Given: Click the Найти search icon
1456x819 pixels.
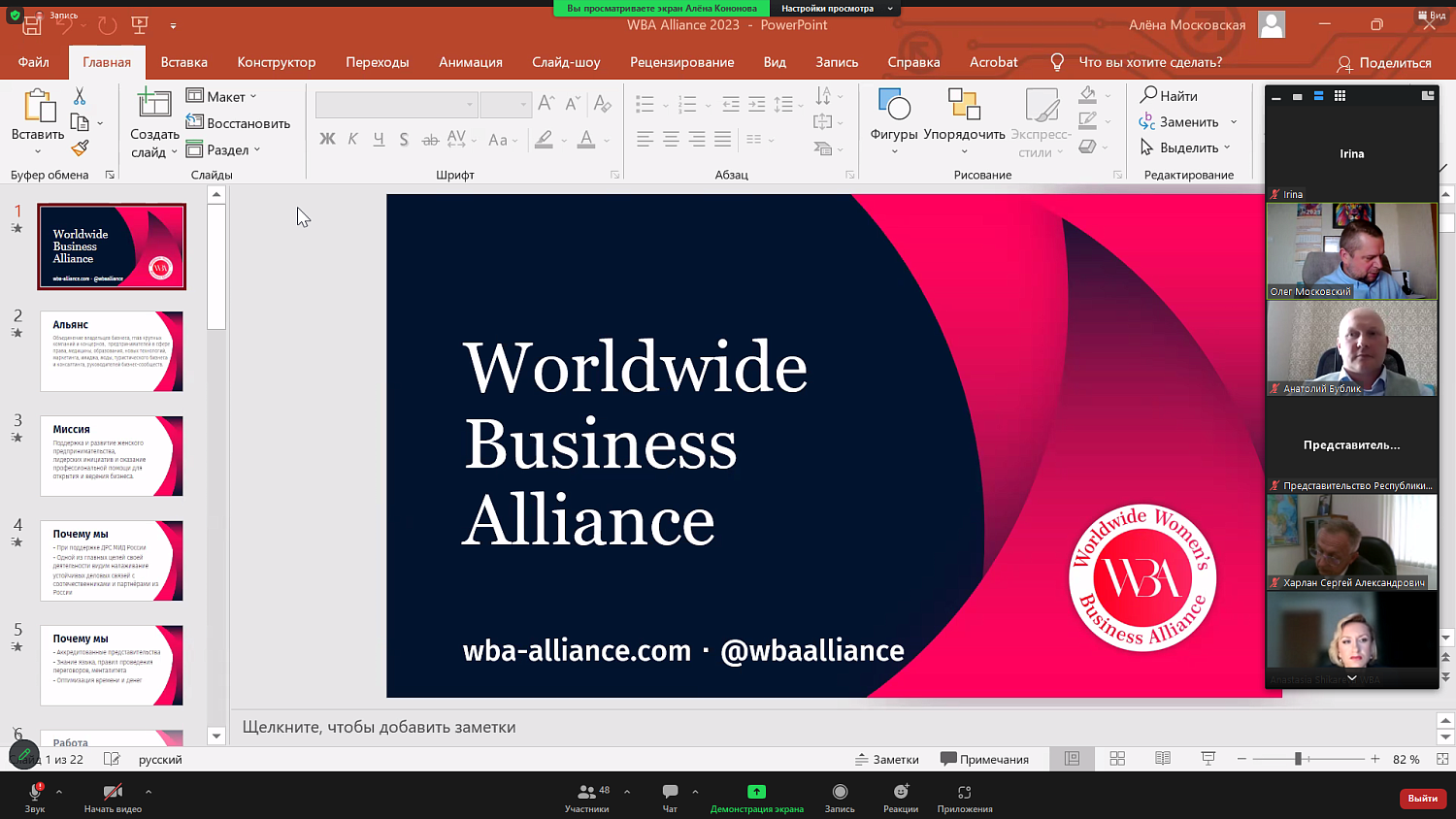Looking at the screenshot, I should (1149, 95).
